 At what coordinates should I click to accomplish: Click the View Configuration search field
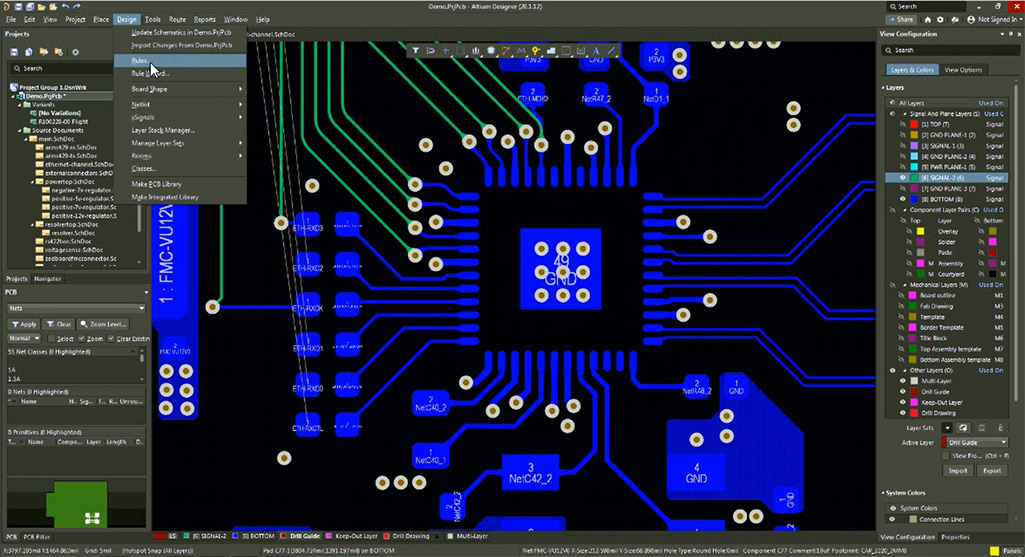[x=947, y=50]
